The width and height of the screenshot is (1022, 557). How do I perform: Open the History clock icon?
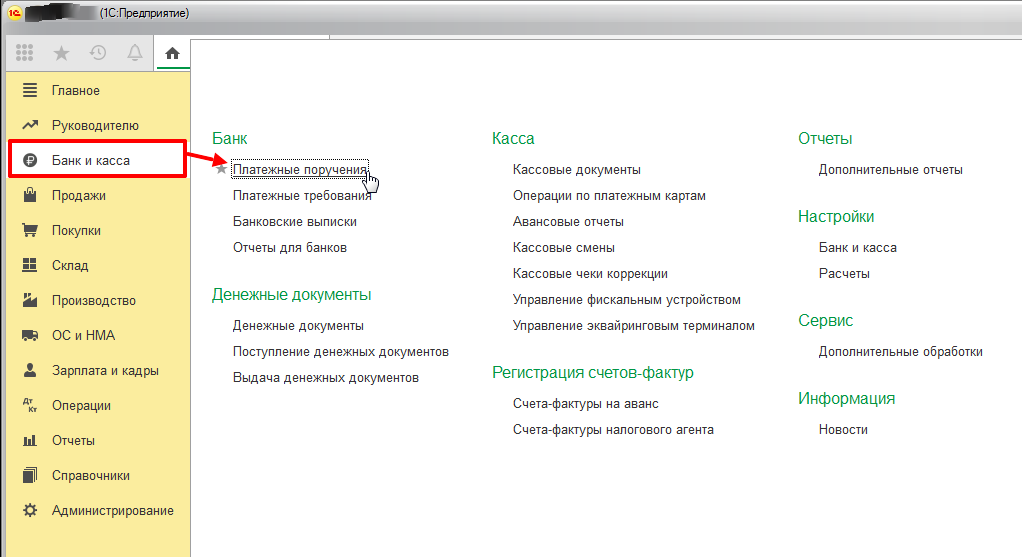click(x=98, y=53)
